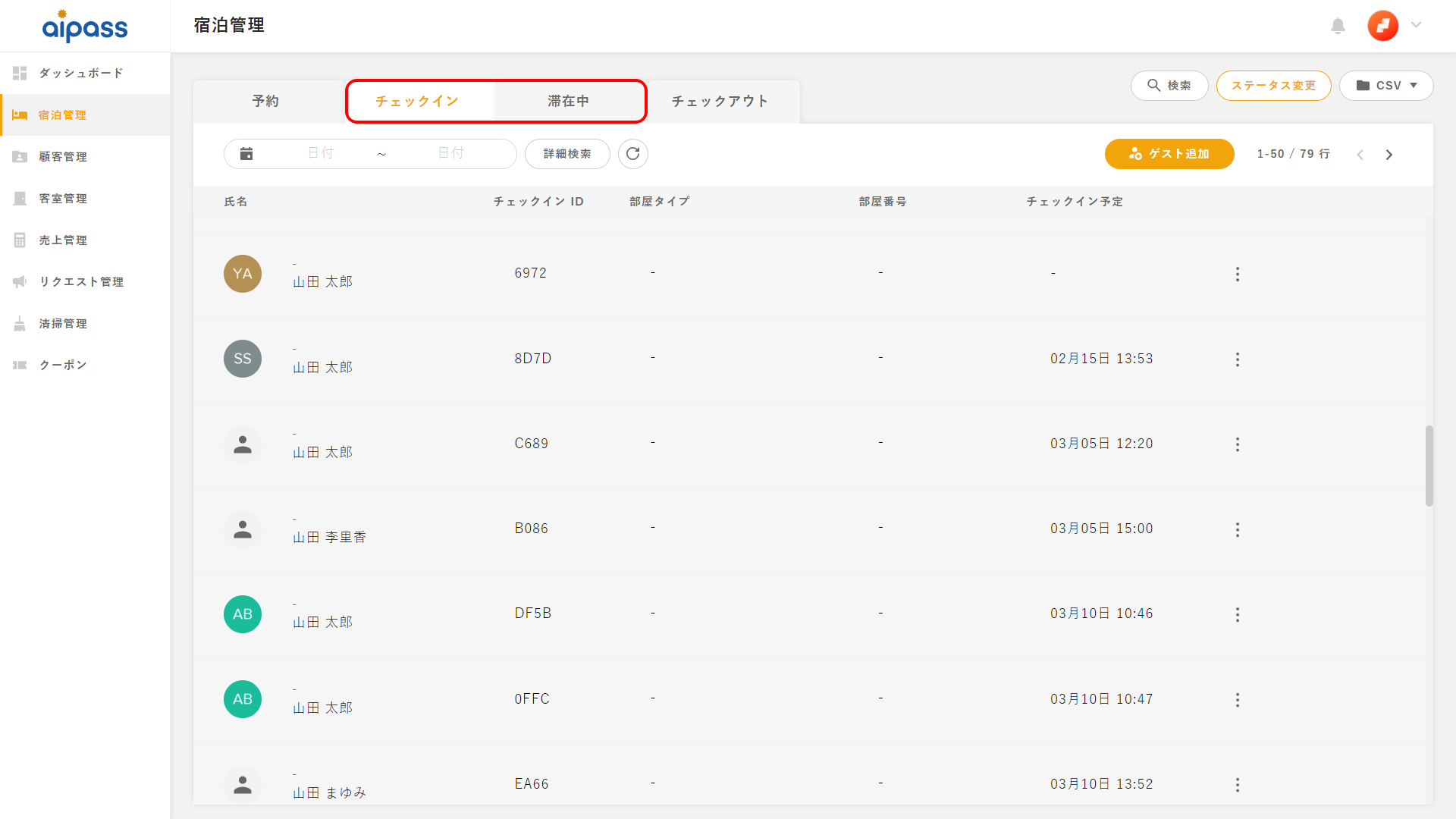This screenshot has width=1456, height=819.
Task: Click the megaphone icon for リクエスト管理
Action: point(20,282)
